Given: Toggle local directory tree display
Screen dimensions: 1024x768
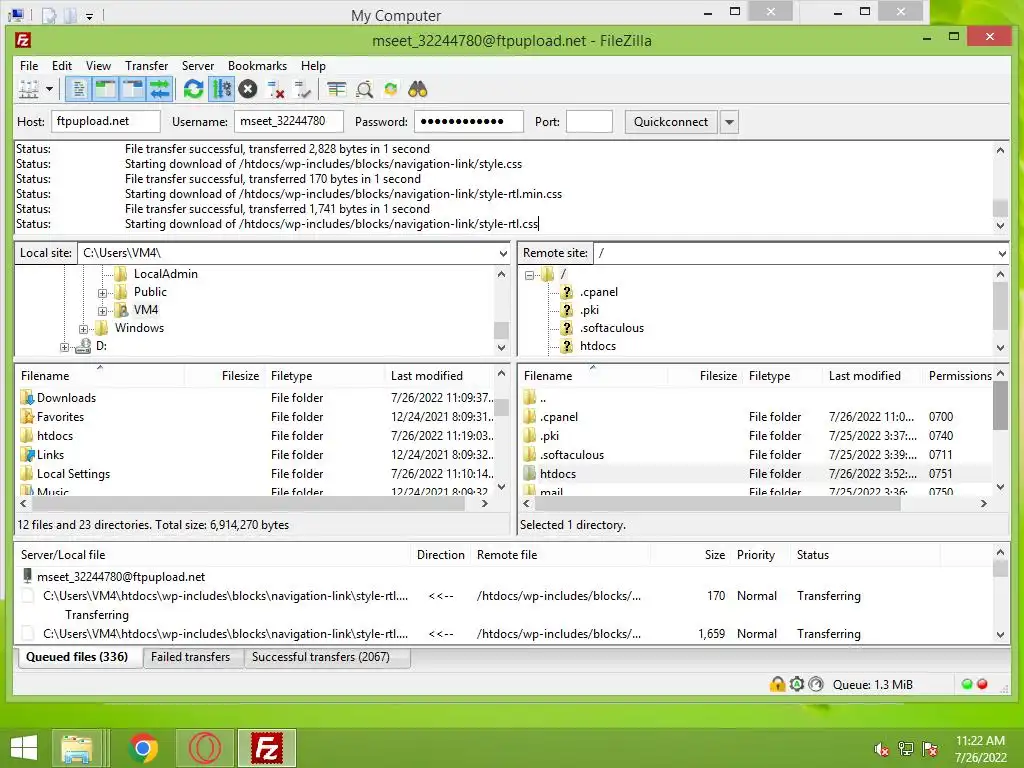Looking at the screenshot, I should [x=105, y=89].
